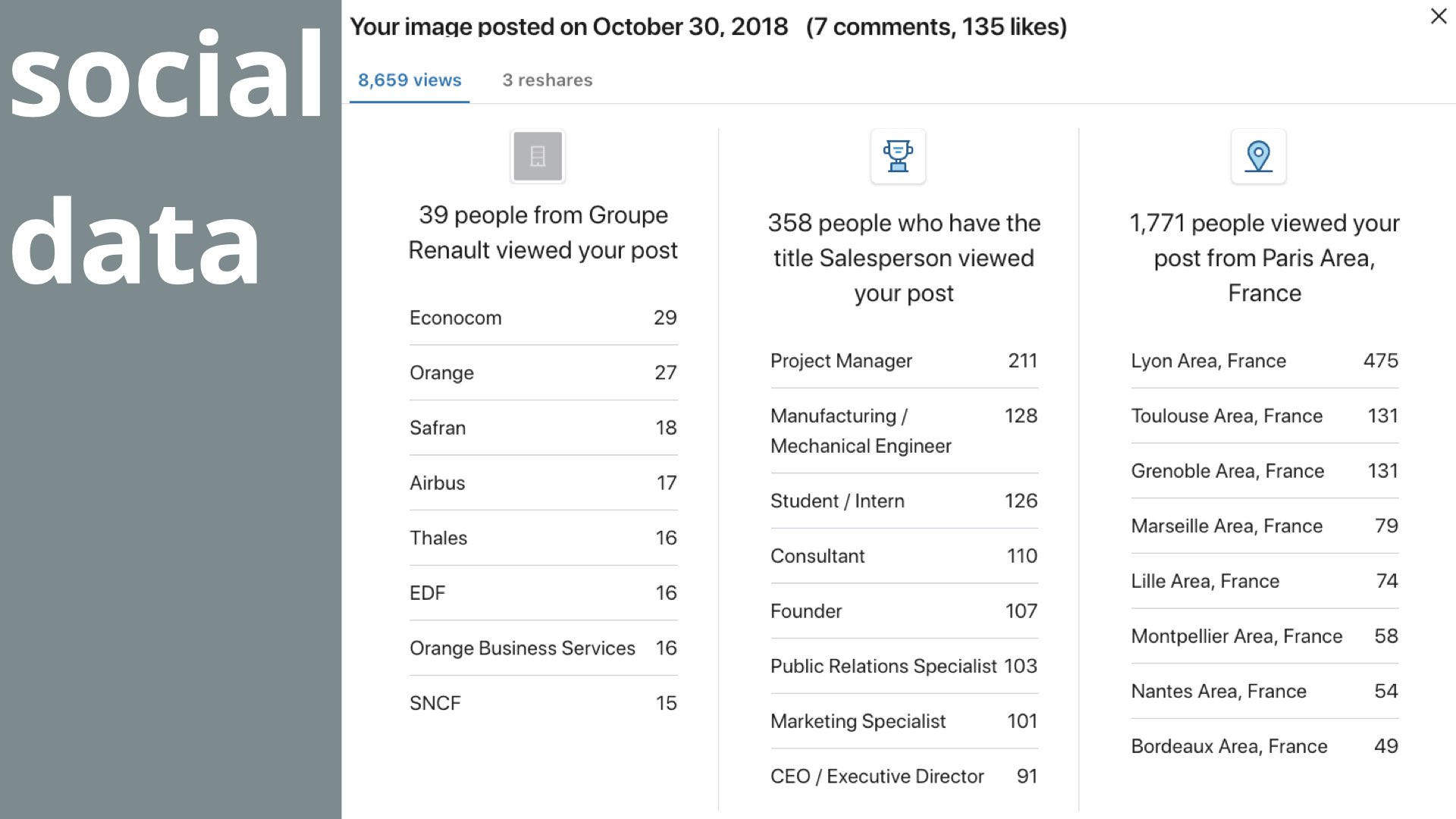Click the Groupe Renault viewers heading

pyautogui.click(x=543, y=233)
